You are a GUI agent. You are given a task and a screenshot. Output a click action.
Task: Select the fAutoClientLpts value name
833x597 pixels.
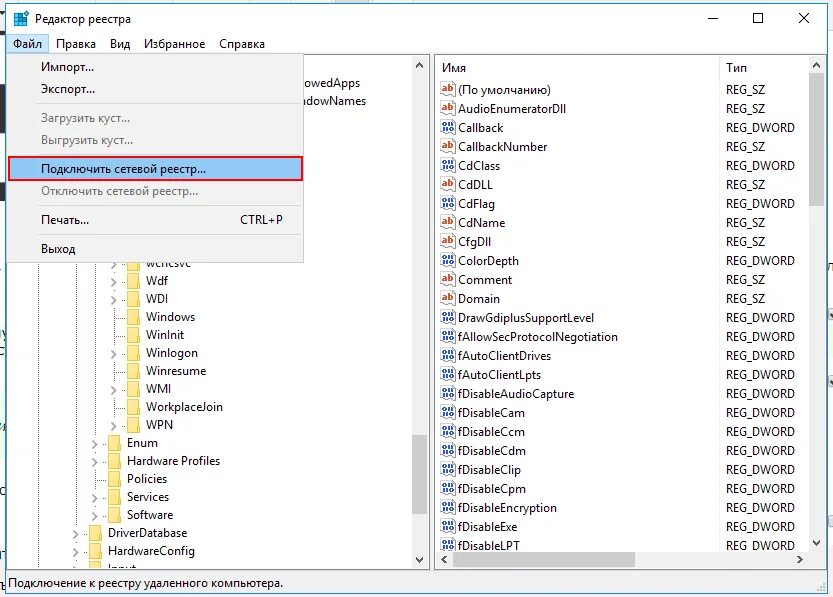click(x=499, y=374)
